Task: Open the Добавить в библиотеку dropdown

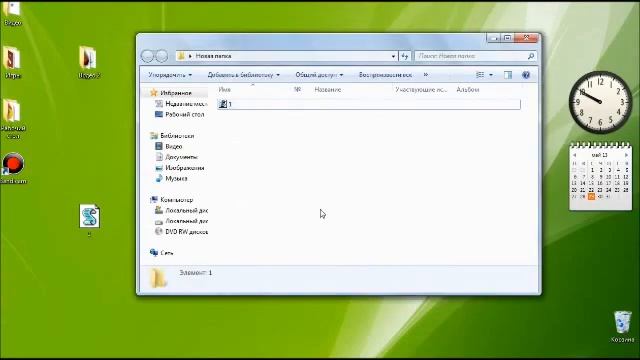Action: point(244,75)
